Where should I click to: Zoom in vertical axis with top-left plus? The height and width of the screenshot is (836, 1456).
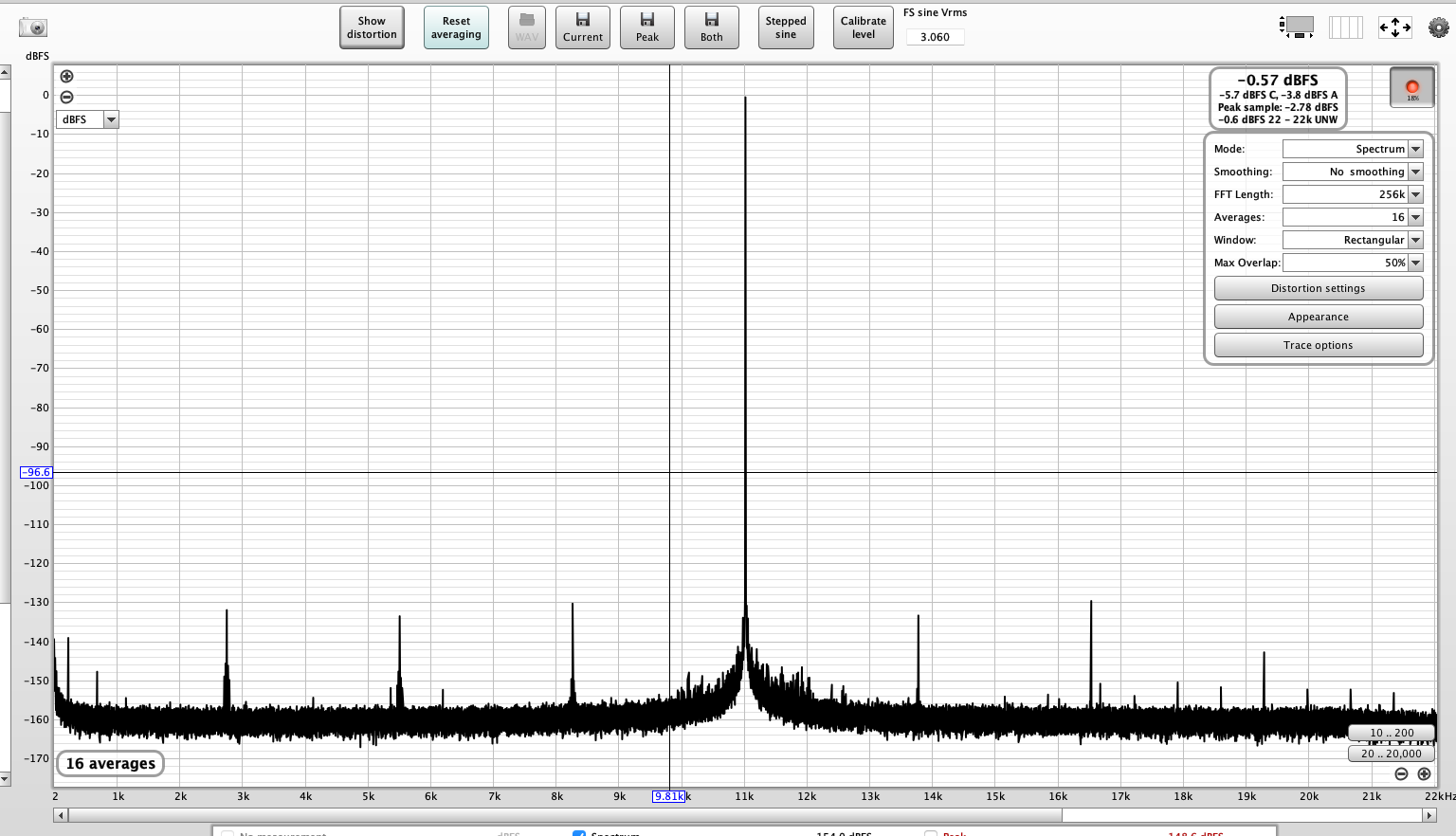pyautogui.click(x=66, y=77)
